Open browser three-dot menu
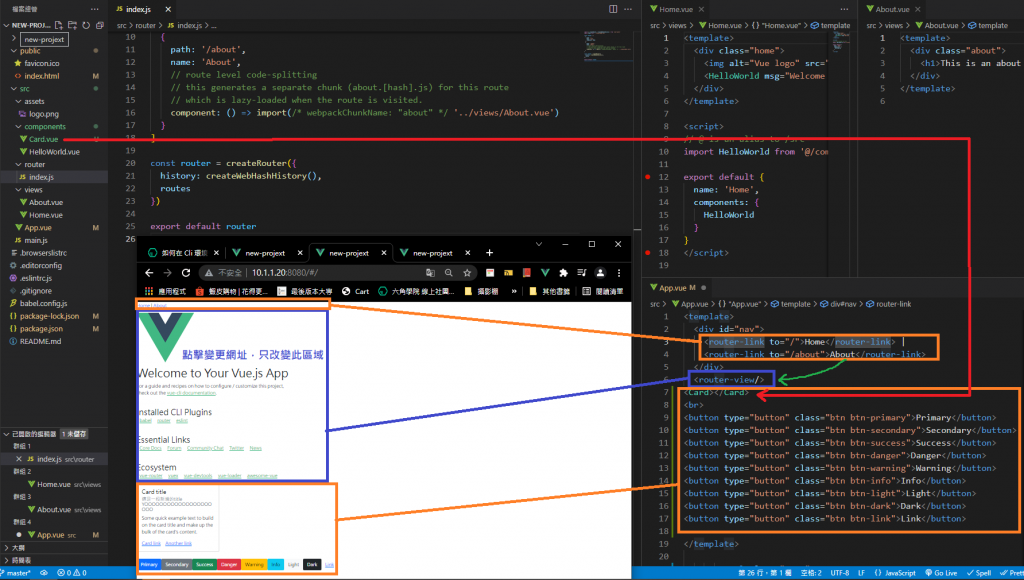1024x580 pixels. tap(618, 273)
